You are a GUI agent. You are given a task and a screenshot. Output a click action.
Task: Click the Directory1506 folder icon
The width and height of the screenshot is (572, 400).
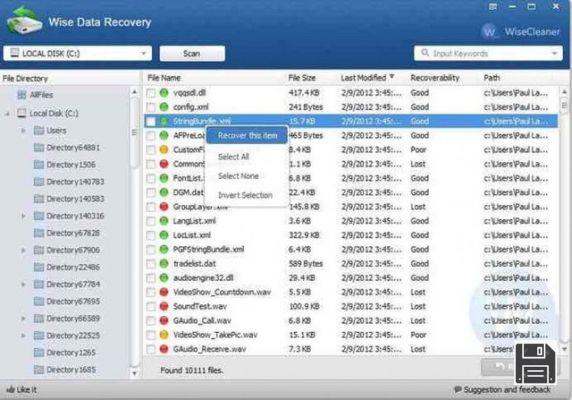tap(39, 164)
